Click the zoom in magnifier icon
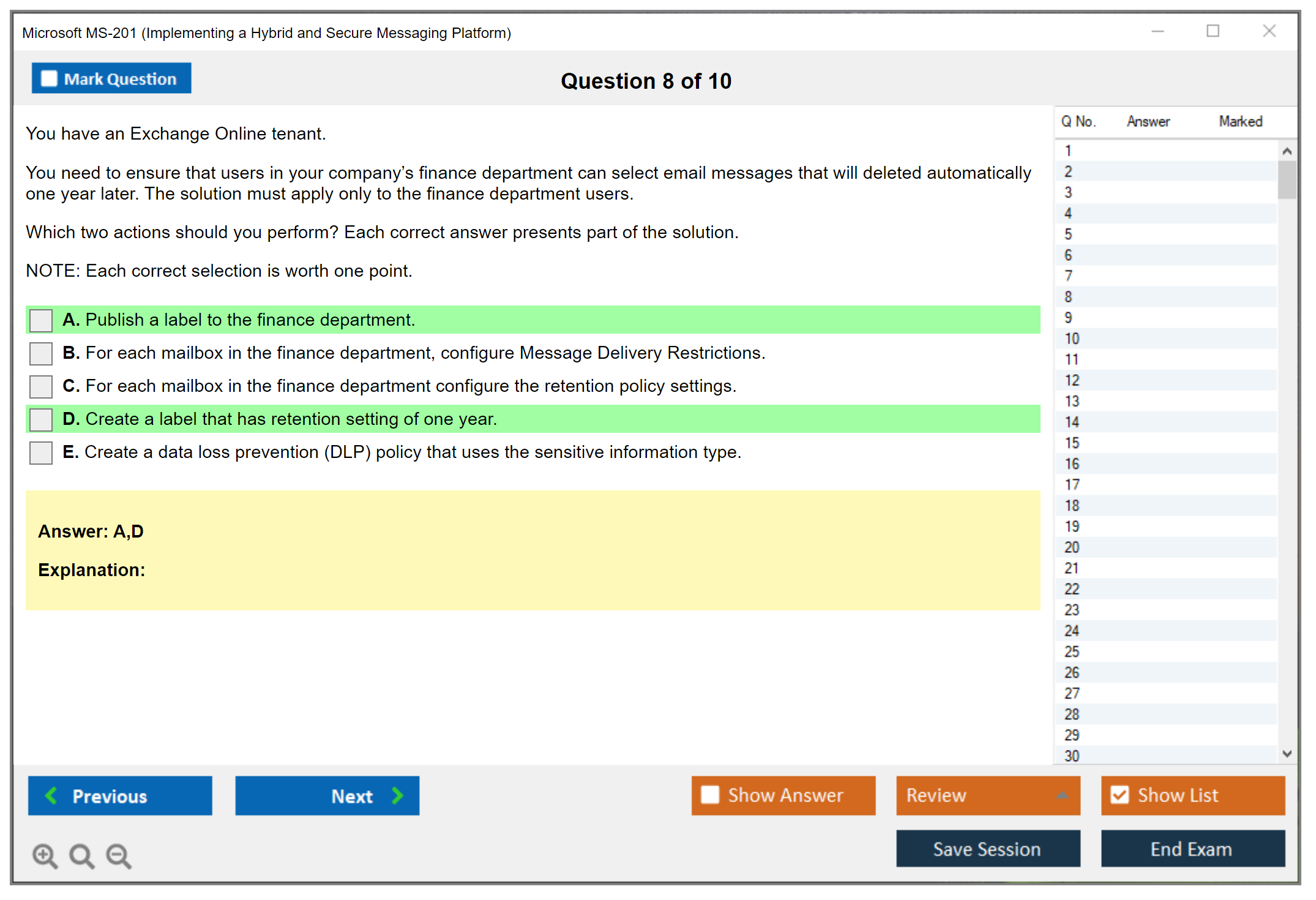Viewport: 1316px width, 900px height. tap(44, 855)
